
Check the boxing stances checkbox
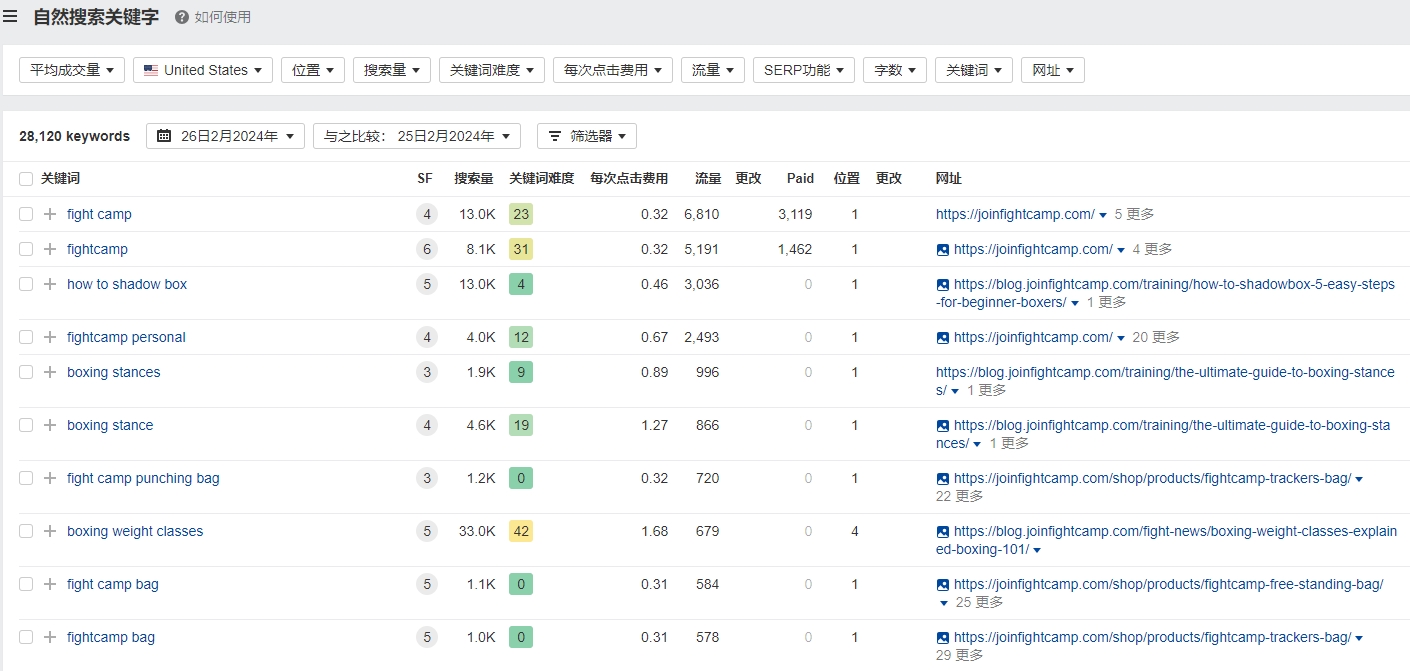click(x=26, y=372)
